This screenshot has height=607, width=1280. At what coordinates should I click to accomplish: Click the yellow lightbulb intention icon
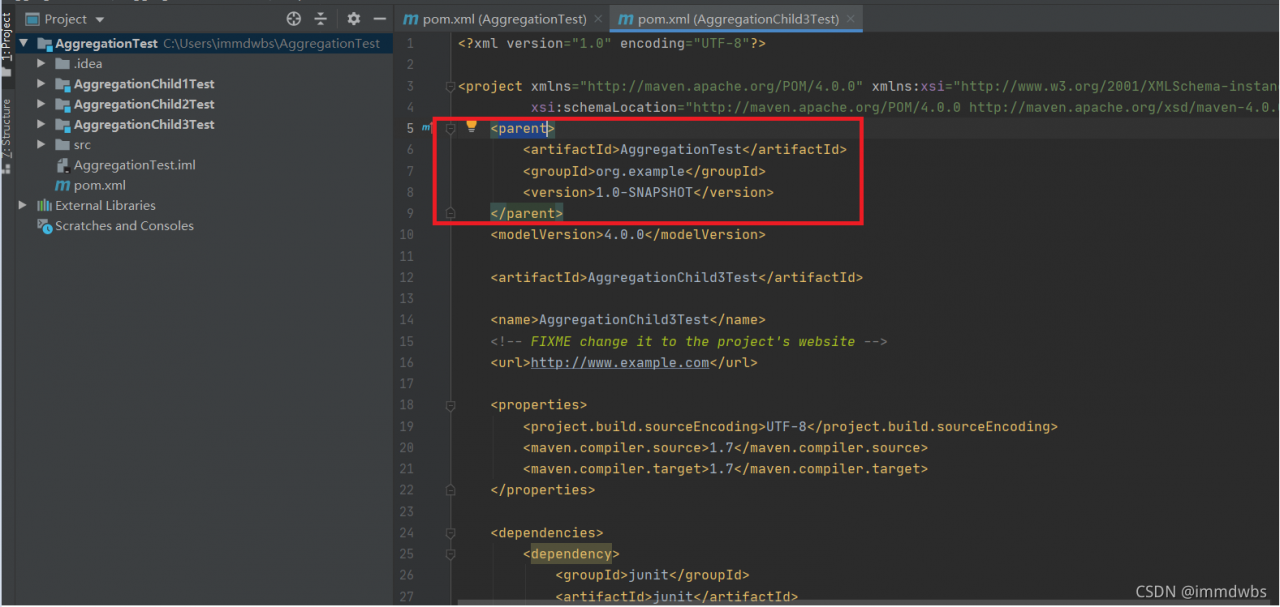[472, 126]
